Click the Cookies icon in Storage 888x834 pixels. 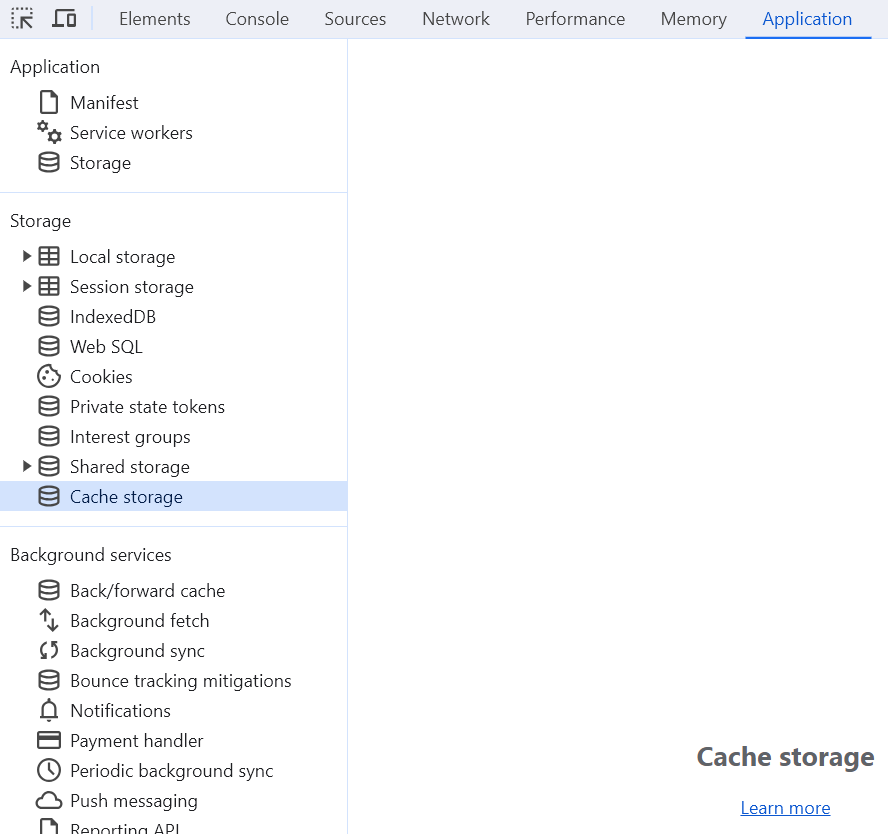click(49, 377)
